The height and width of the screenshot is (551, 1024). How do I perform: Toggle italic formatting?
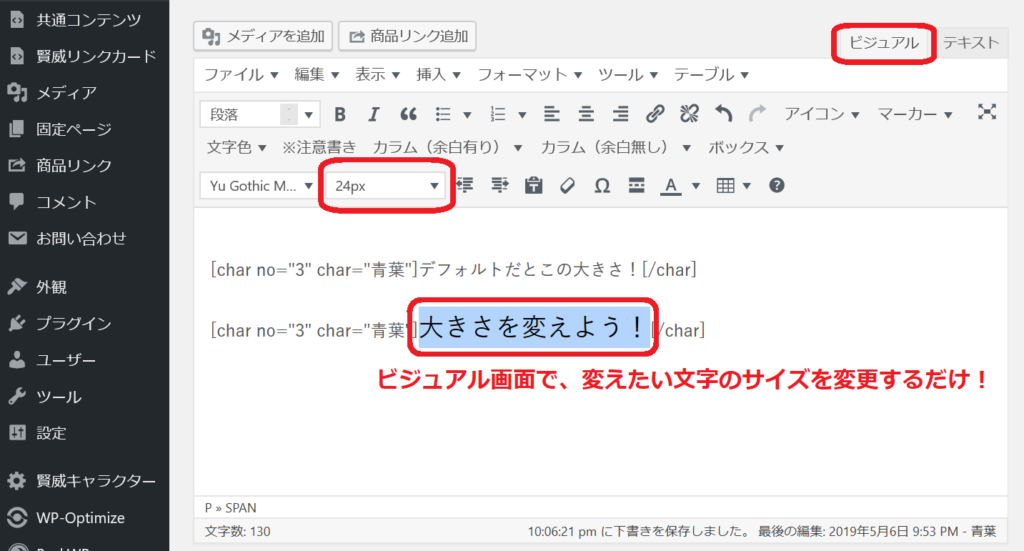[x=374, y=115]
